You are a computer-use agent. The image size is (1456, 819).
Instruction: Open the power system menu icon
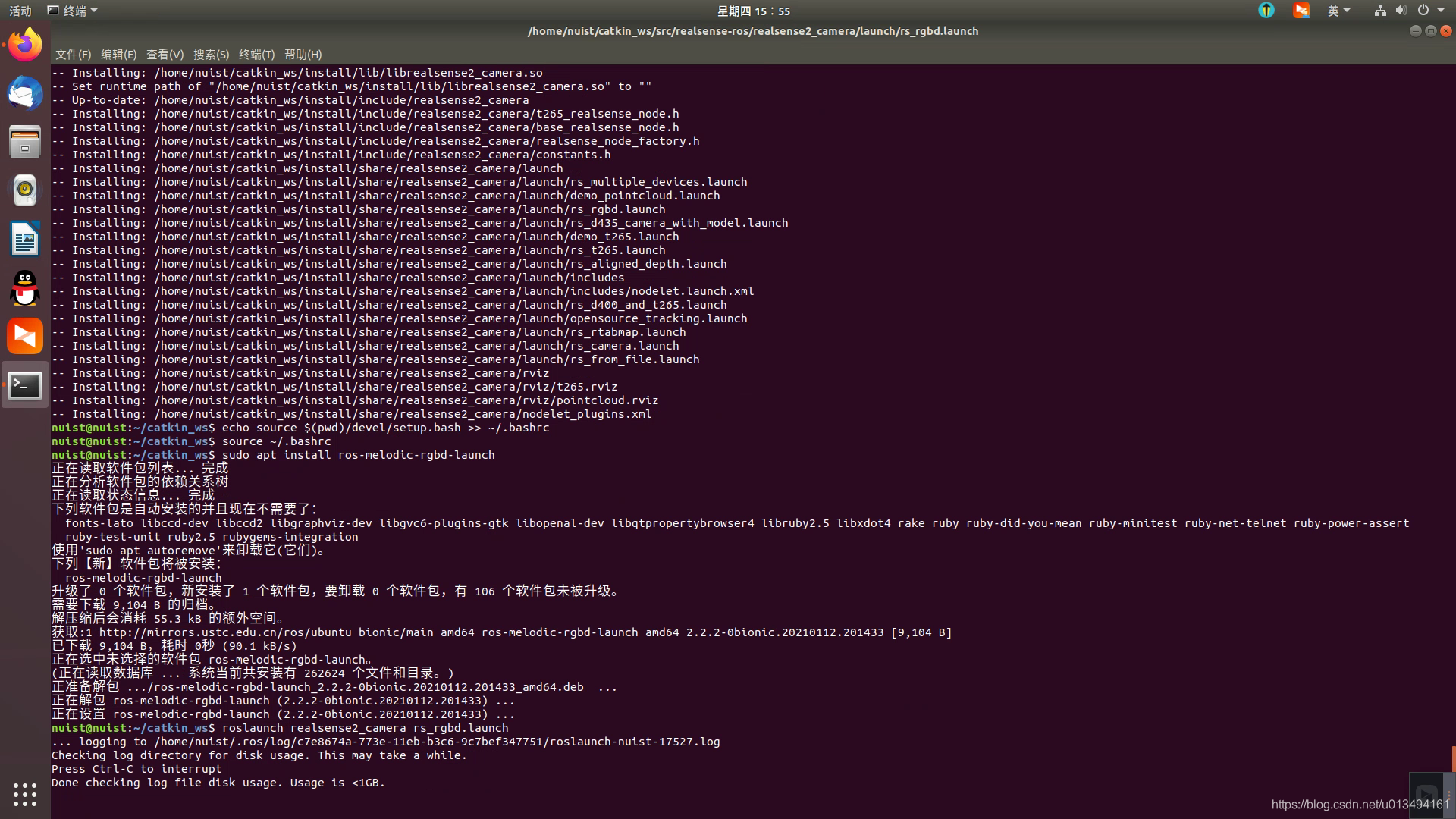1423,11
